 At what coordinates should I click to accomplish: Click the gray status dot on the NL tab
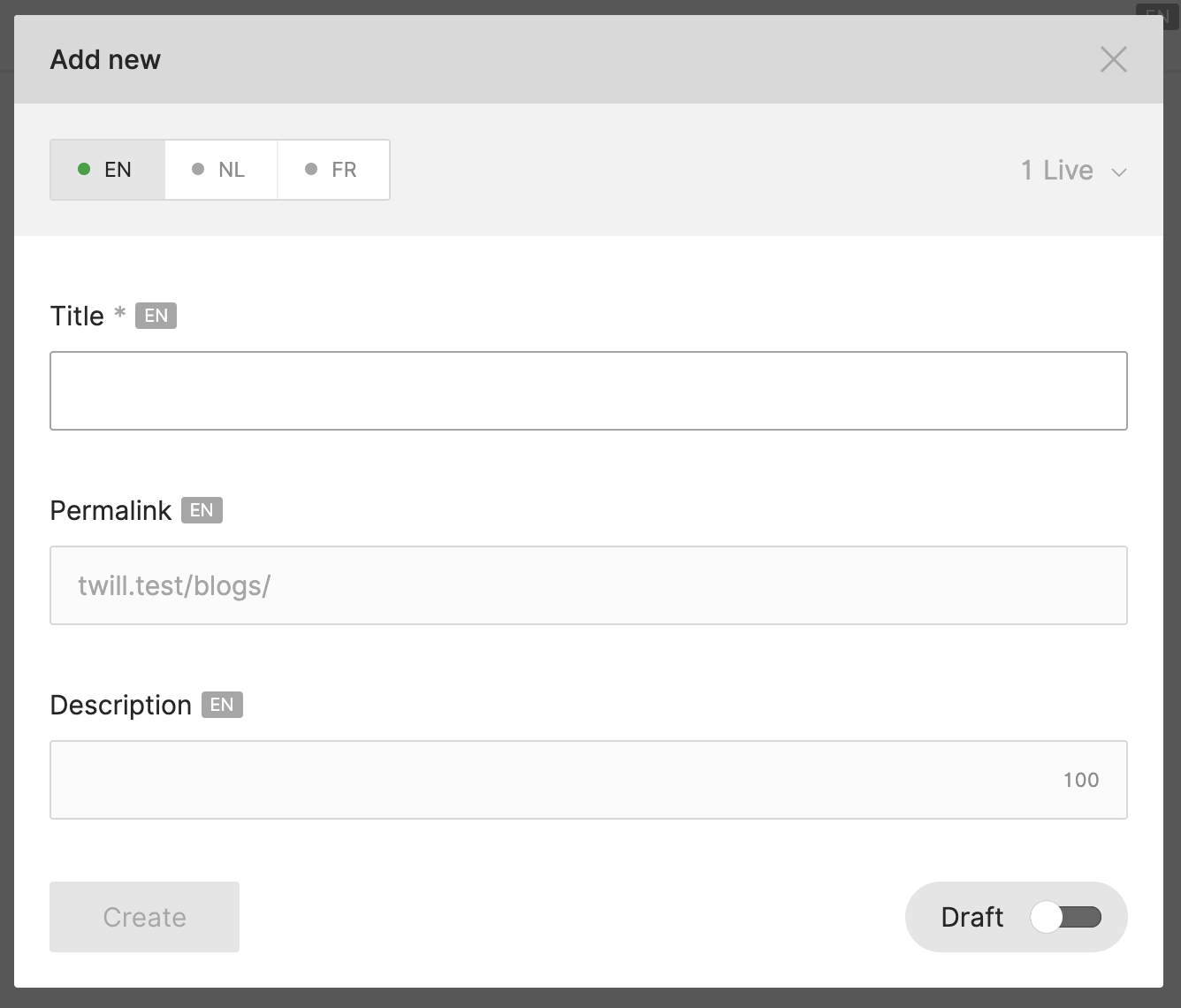tap(198, 169)
